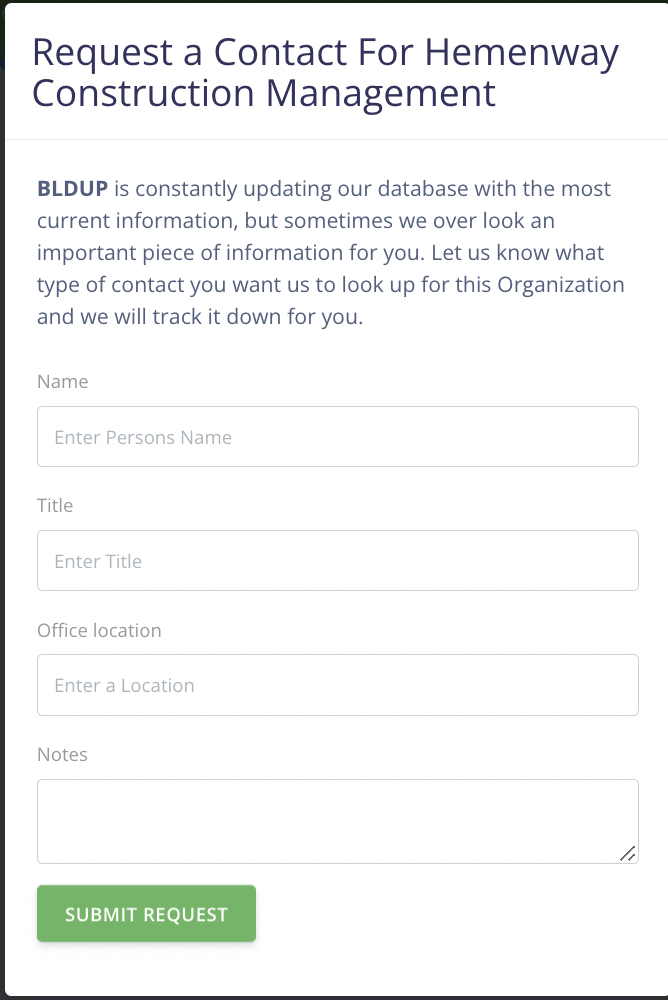The height and width of the screenshot is (1000, 668).
Task: Click the "Name" field label
Action: [x=62, y=382]
